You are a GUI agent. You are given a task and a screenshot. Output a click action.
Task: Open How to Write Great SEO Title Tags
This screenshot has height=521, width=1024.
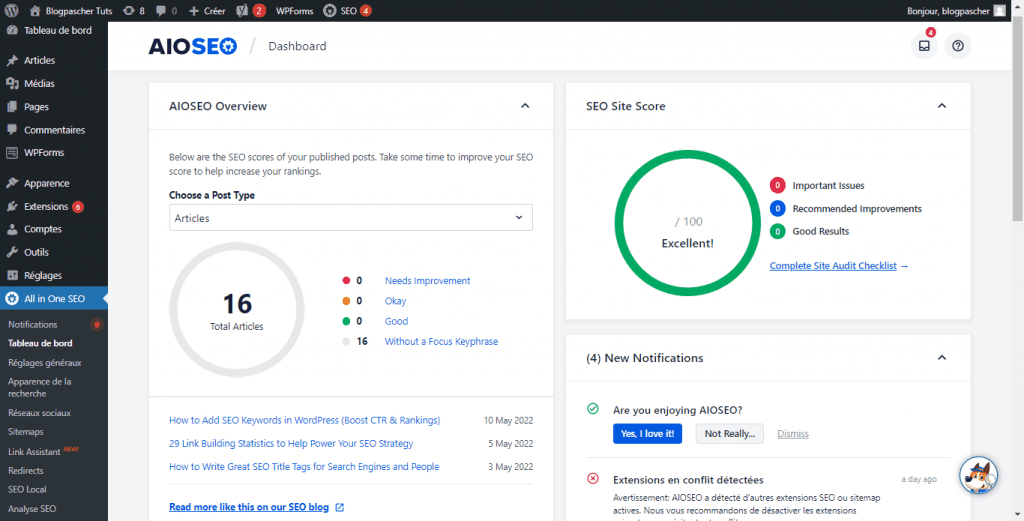[x=304, y=467]
